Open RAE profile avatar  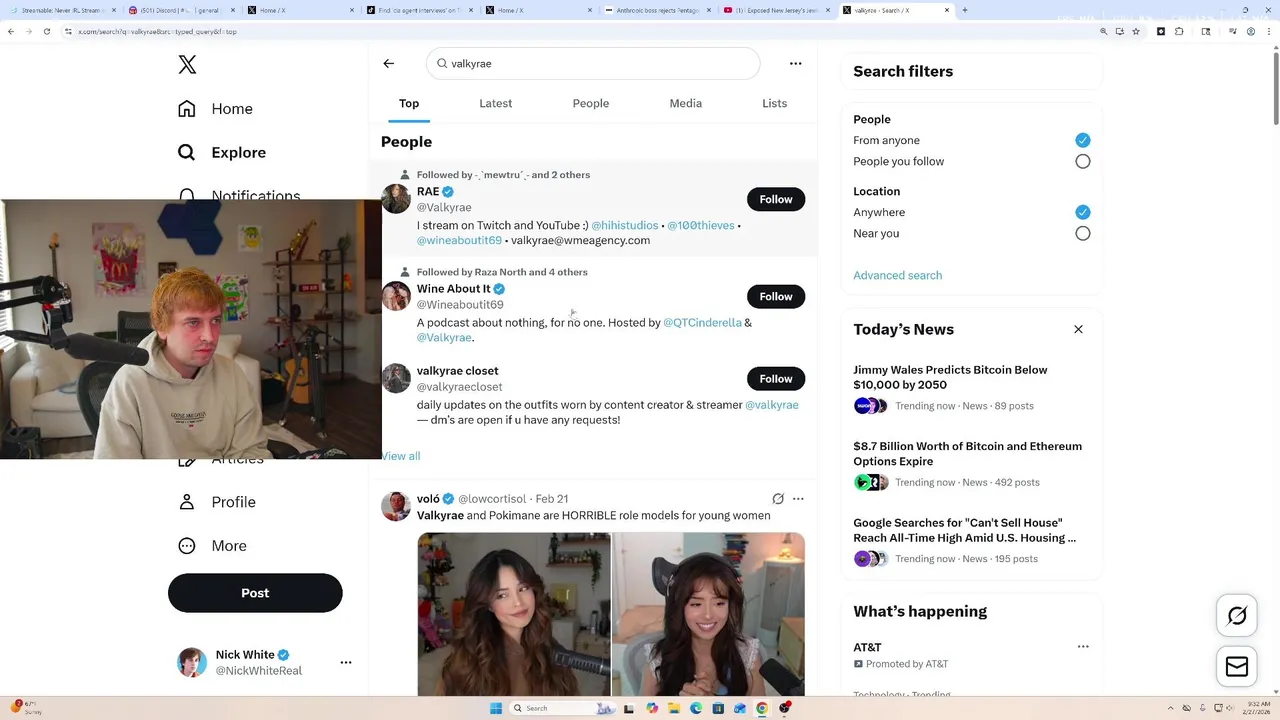pos(396,198)
